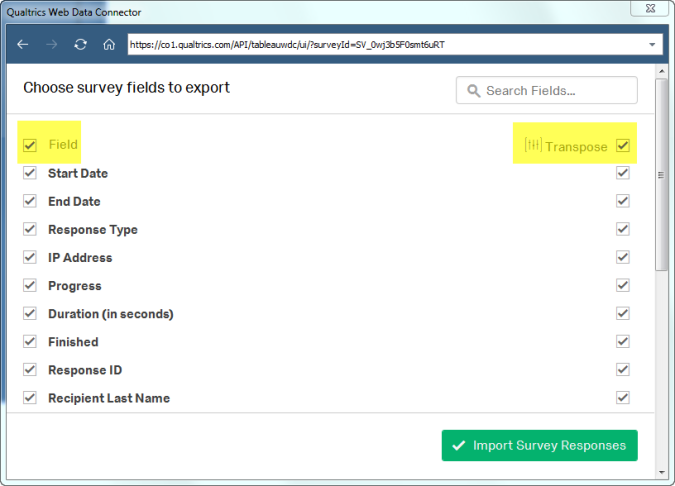Click the scrollbar up arrow
Viewport: 675px width, 486px height.
662,71
